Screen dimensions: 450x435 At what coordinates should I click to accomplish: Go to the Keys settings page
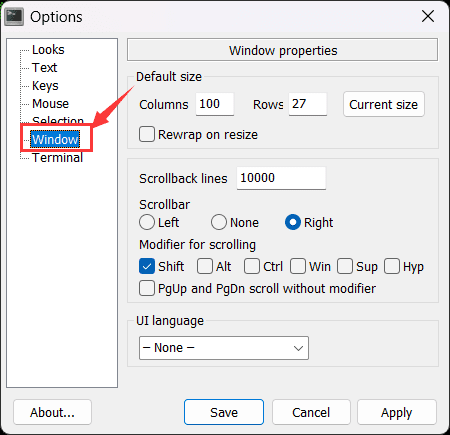45,86
